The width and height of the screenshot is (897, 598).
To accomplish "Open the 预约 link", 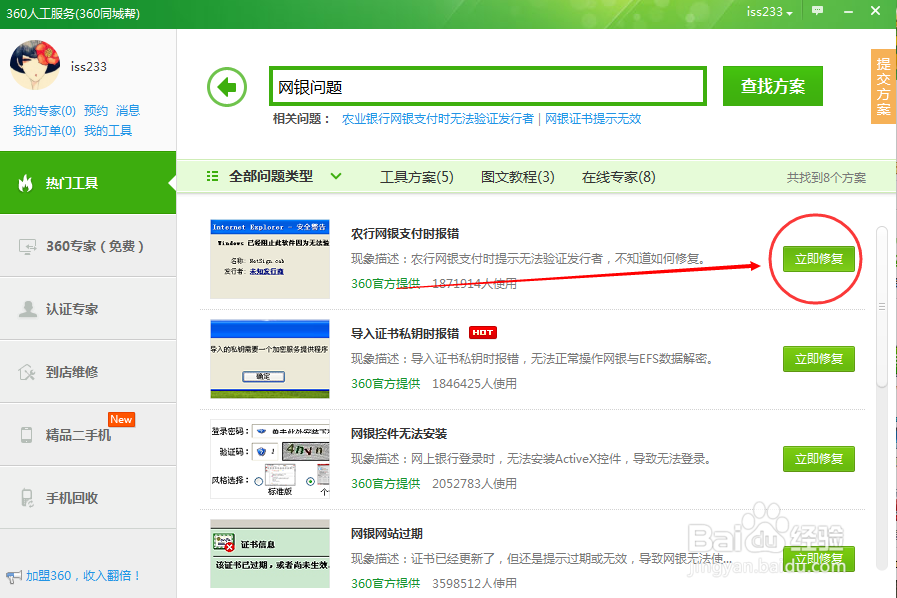I will tap(96, 110).
